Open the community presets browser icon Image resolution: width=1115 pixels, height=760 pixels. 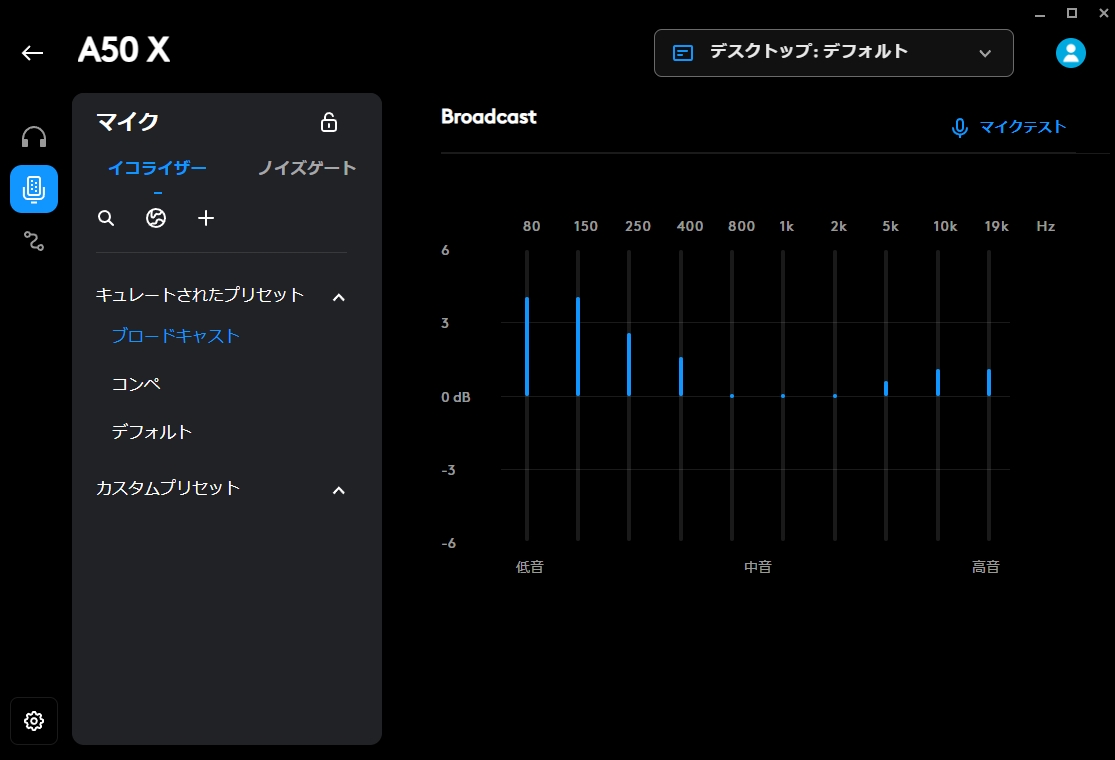[x=156, y=217]
